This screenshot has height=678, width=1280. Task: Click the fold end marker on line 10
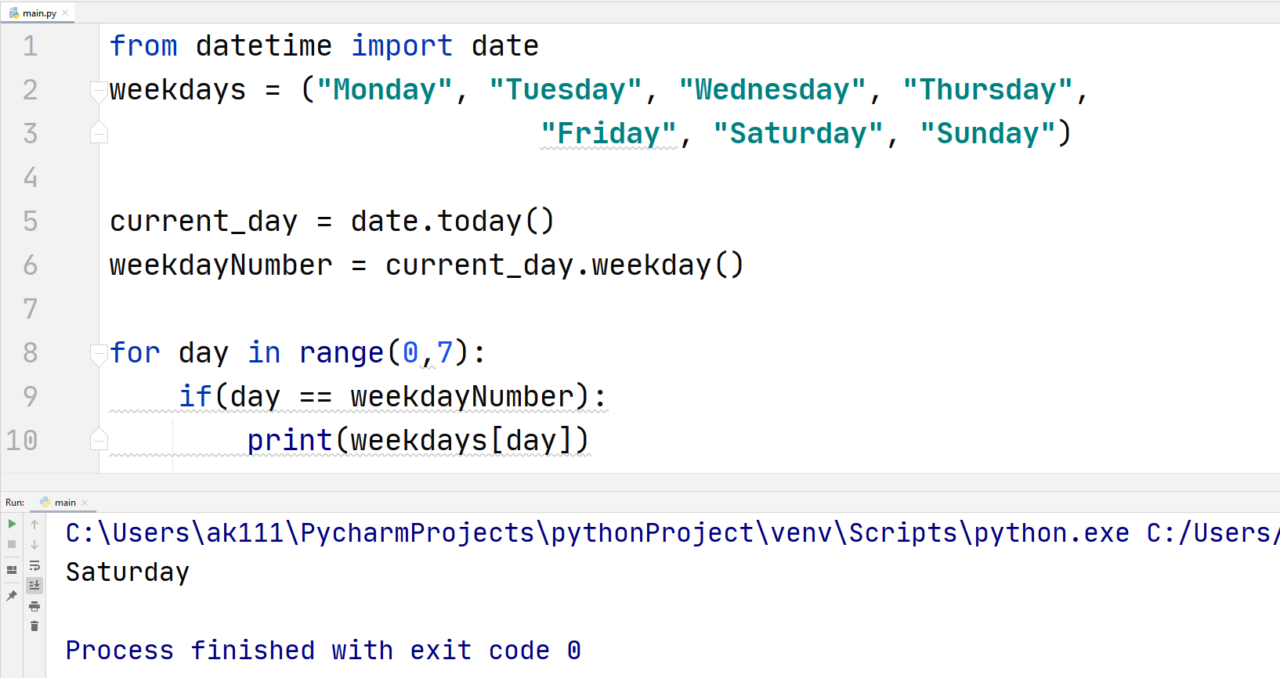98,439
